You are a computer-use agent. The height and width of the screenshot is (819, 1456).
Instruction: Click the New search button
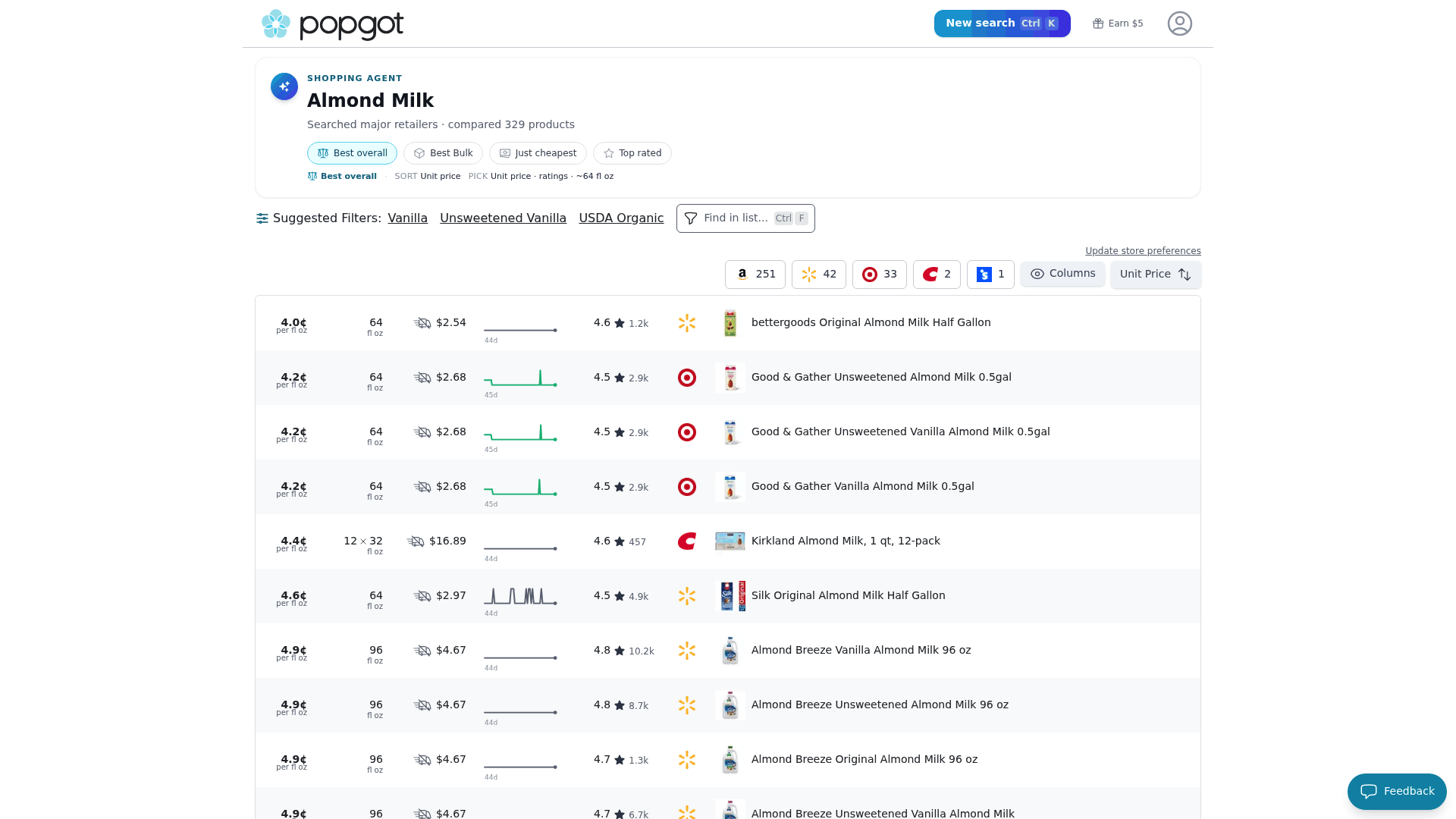click(1002, 24)
